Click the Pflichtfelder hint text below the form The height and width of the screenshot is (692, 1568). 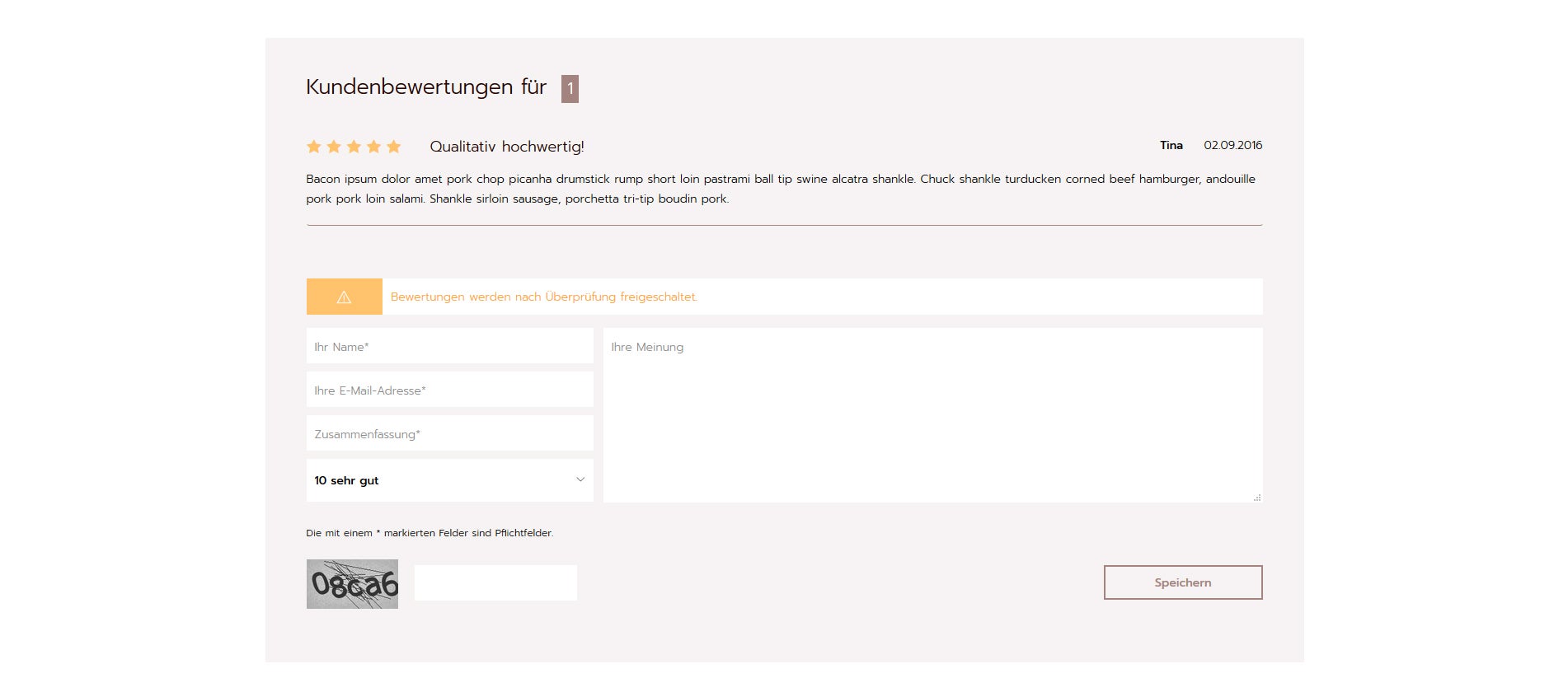tap(430, 533)
